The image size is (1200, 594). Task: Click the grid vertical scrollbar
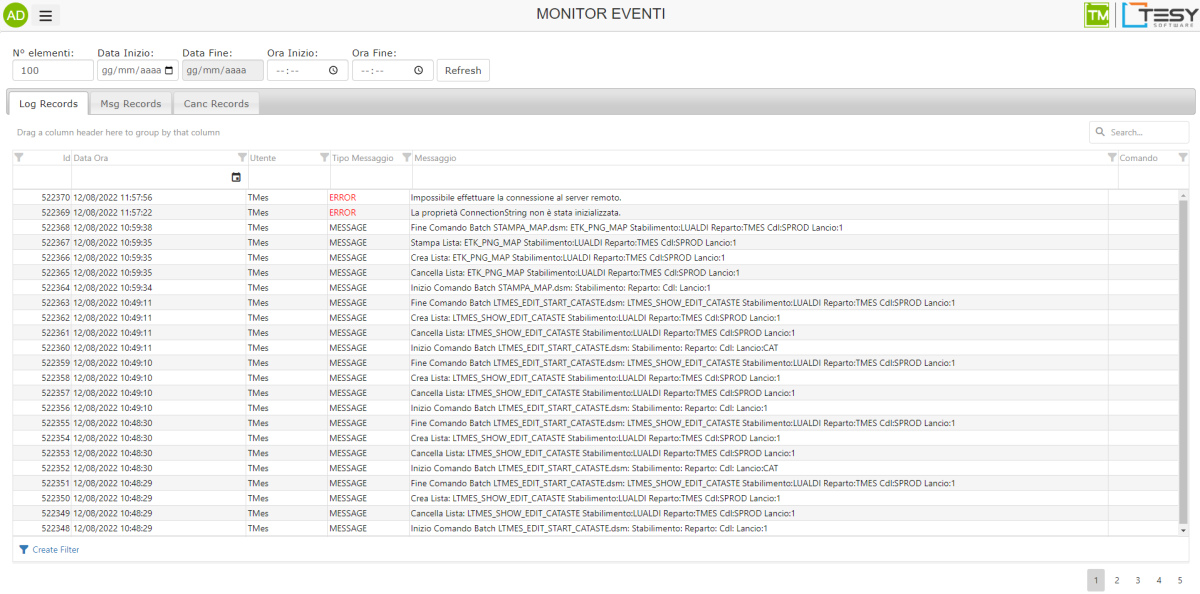1183,360
